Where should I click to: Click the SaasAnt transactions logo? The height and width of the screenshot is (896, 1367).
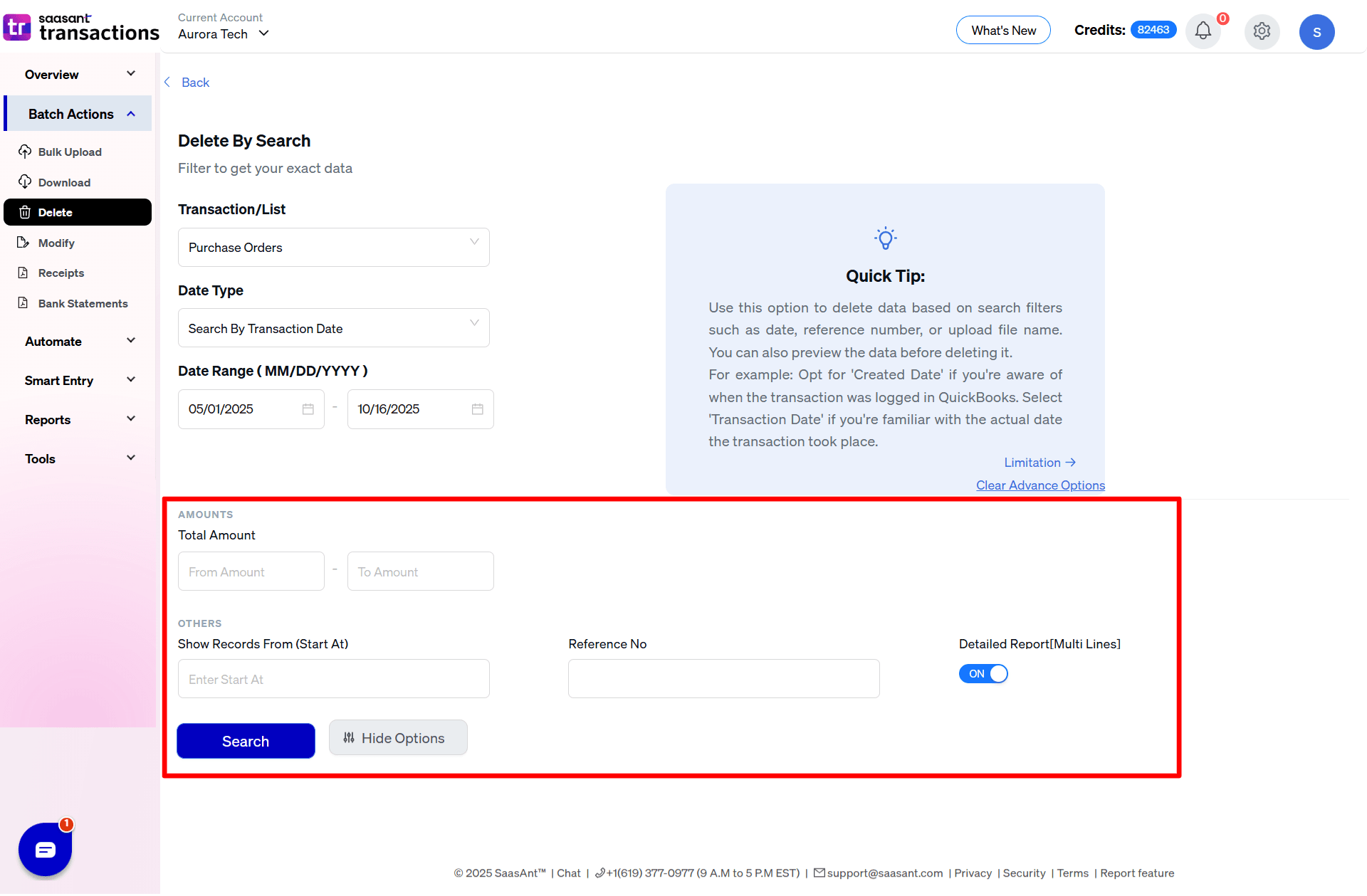tap(80, 26)
